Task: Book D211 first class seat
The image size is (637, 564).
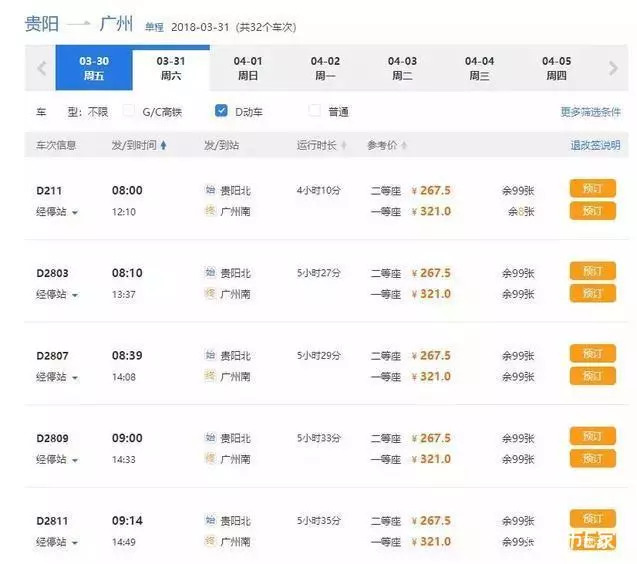Action: (593, 211)
